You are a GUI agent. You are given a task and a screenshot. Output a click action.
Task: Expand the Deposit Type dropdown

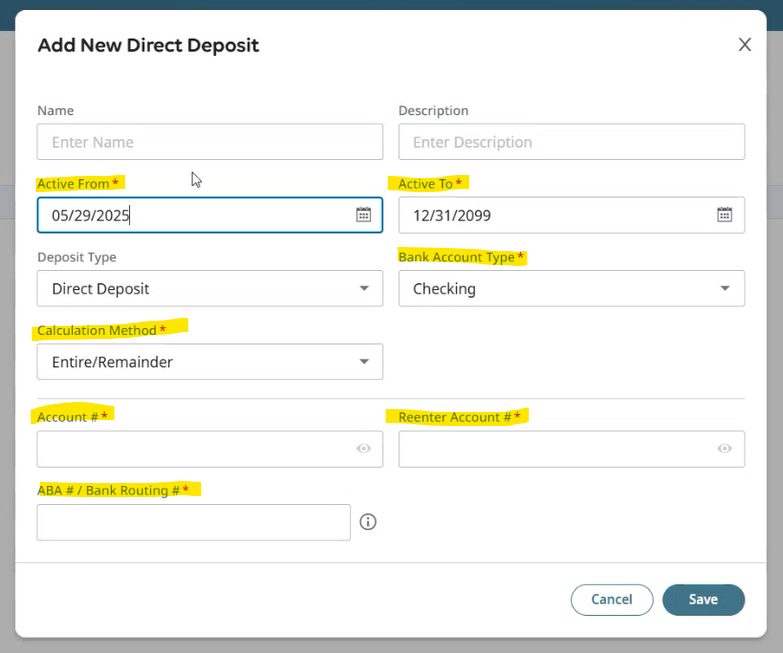click(x=210, y=289)
